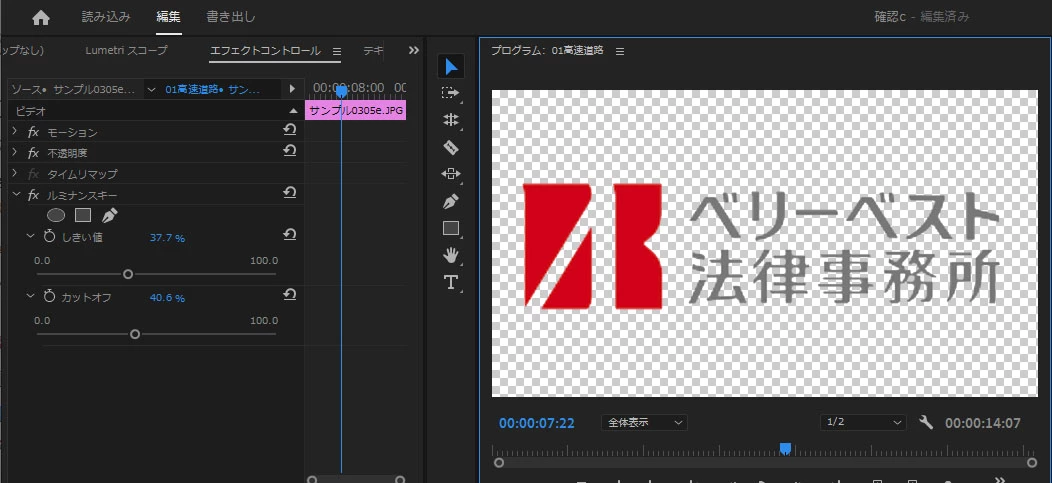Select the Hand tool

[x=450, y=255]
